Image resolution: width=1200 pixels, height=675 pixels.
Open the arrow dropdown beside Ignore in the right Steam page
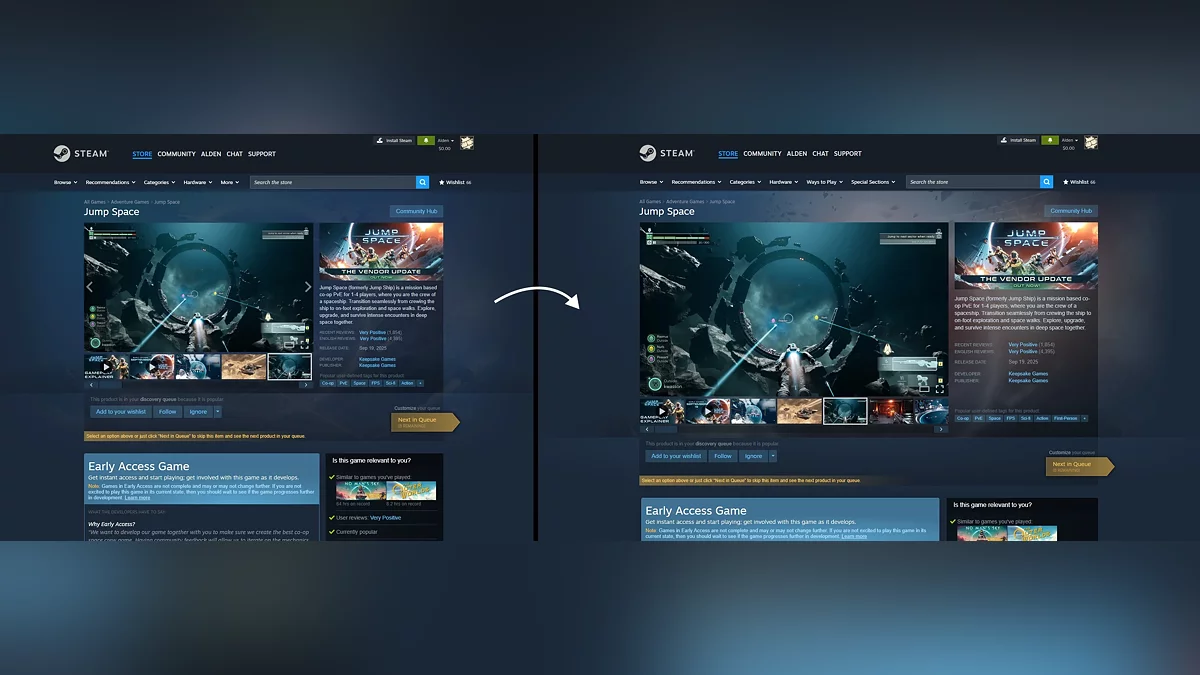773,456
